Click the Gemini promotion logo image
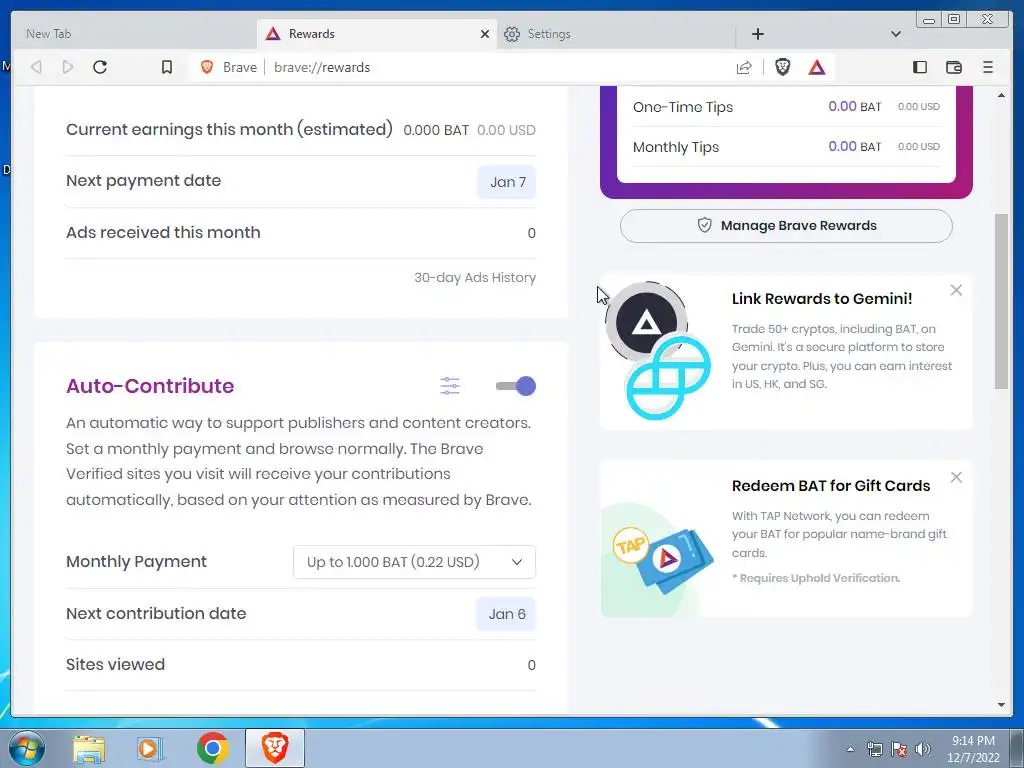Screen dimensions: 1024x768 tap(658, 351)
